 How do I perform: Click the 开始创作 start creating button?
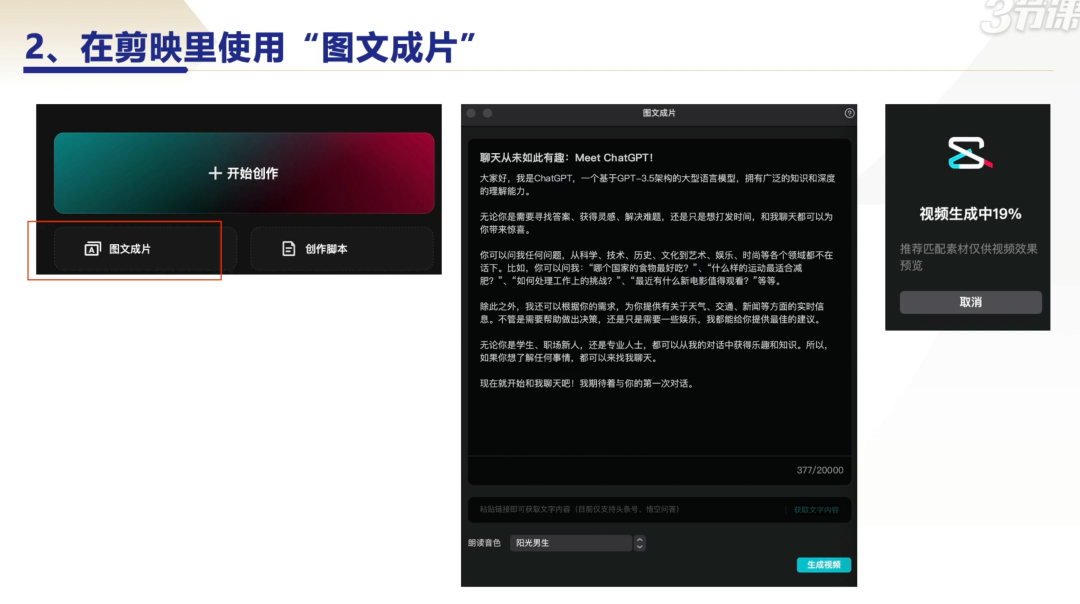[x=244, y=173]
